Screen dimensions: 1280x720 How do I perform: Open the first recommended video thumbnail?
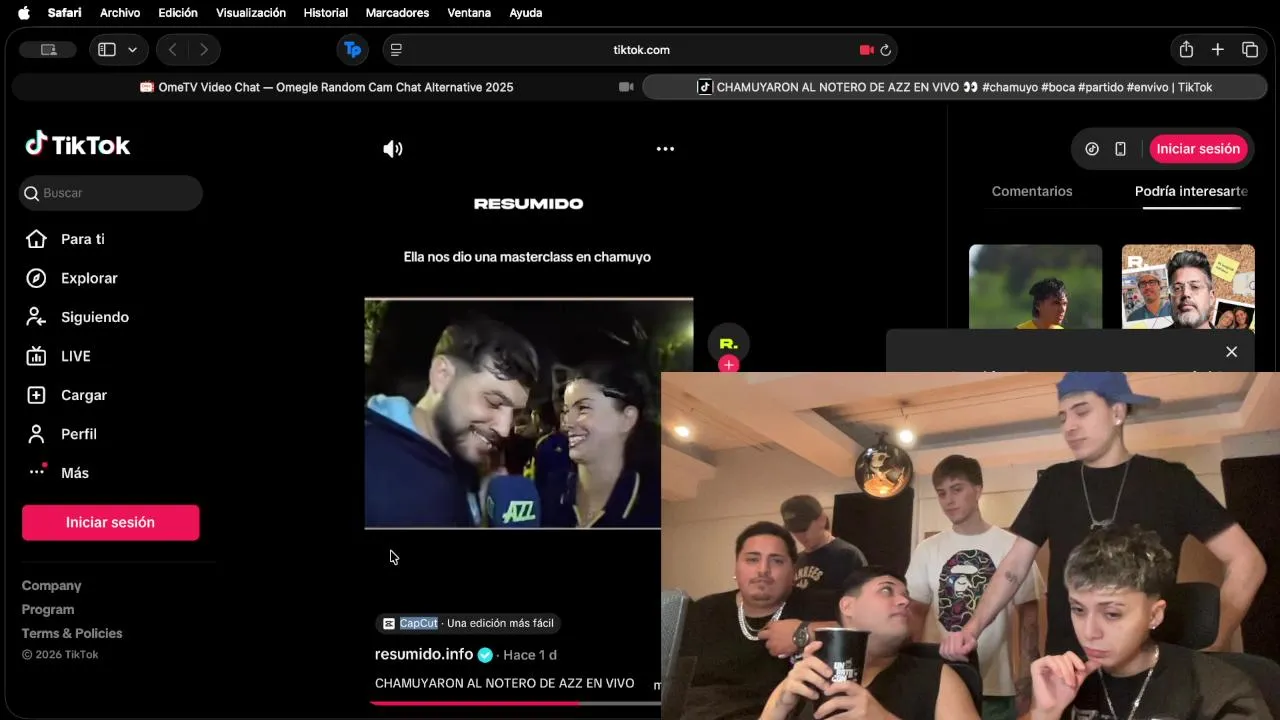(1036, 287)
